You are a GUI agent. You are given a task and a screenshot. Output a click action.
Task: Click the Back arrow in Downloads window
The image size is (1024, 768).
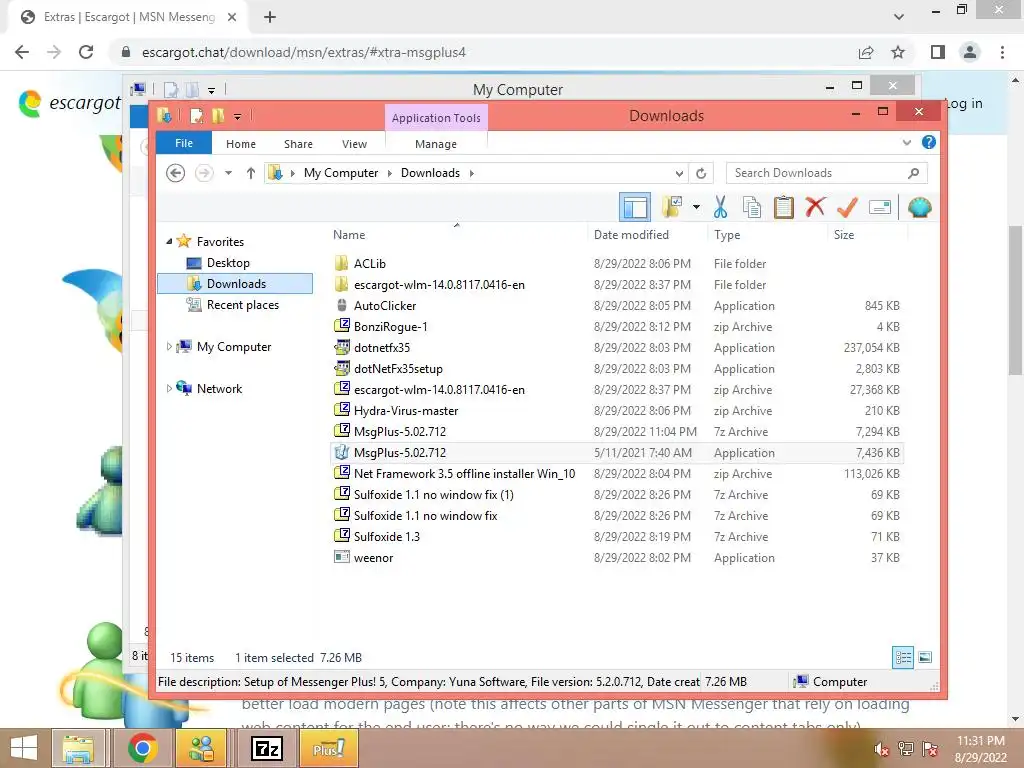pos(175,173)
